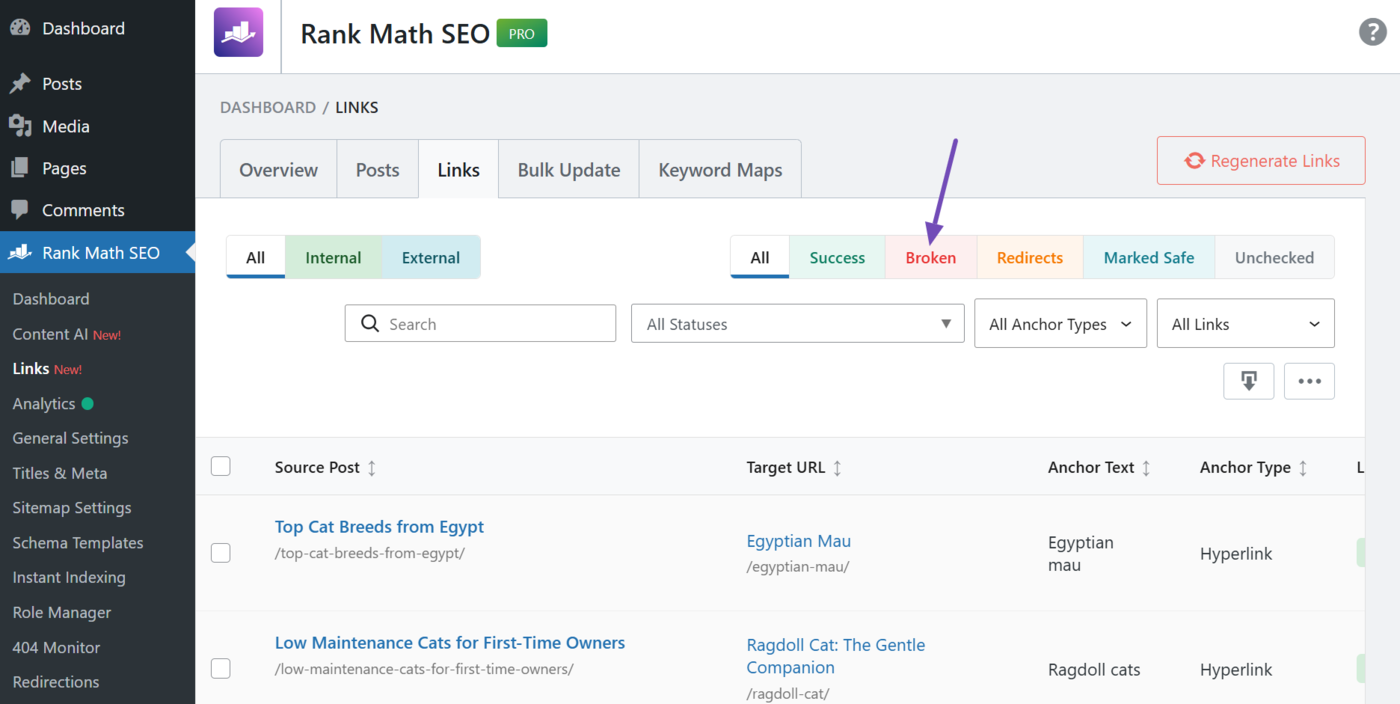The image size is (1400, 704).
Task: Check the select-all checkbox in the table header
Action: pos(220,466)
